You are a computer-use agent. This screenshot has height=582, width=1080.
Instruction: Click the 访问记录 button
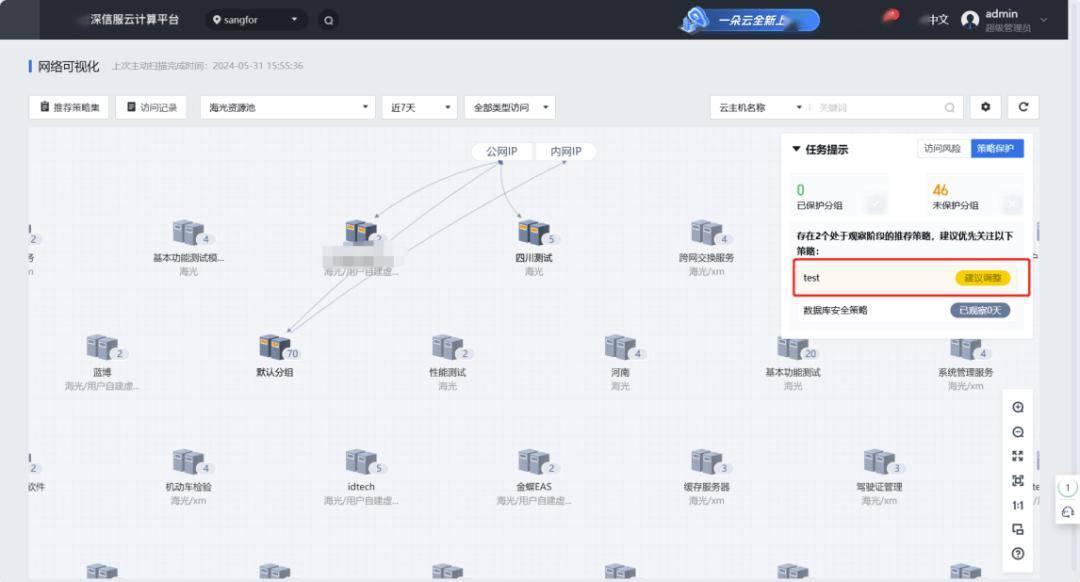152,107
